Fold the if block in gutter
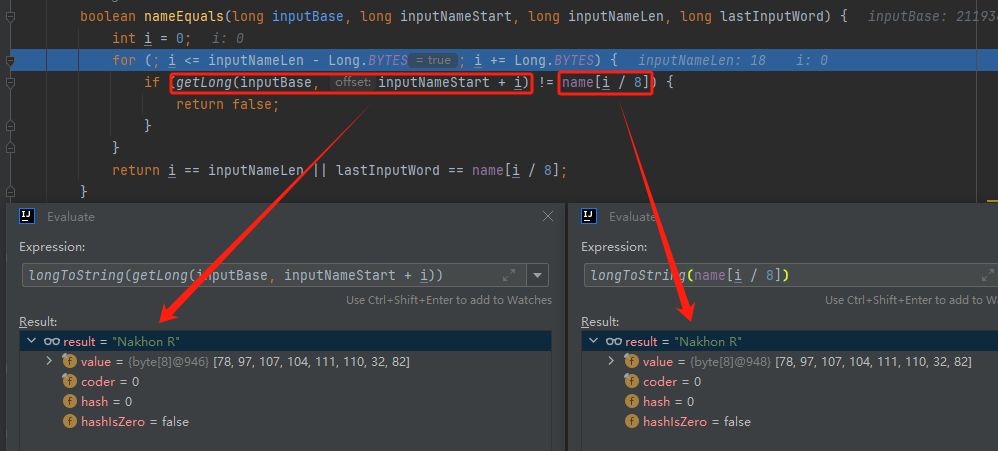Screen dimensions: 998x451 tap(9, 83)
